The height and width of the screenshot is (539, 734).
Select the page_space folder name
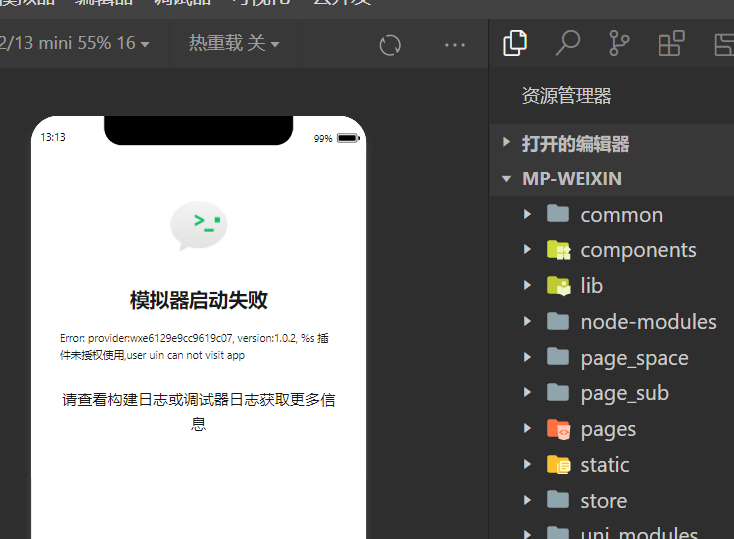click(x=635, y=358)
